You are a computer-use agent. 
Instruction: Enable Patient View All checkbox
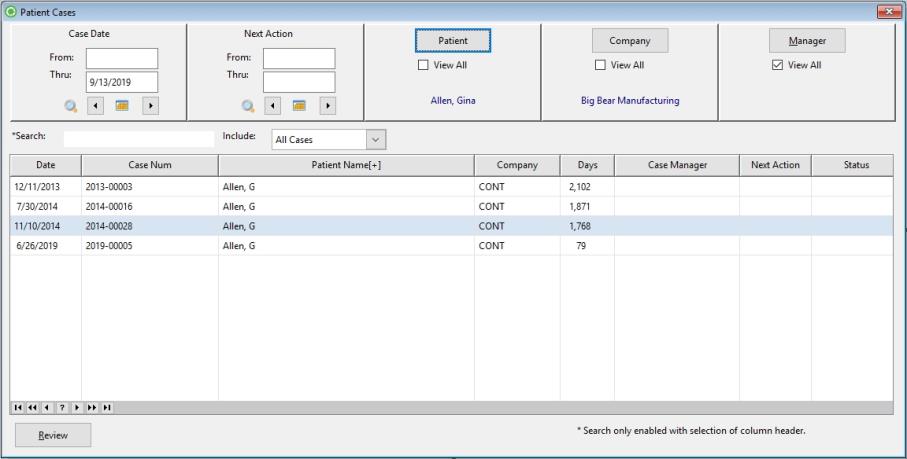click(423, 65)
